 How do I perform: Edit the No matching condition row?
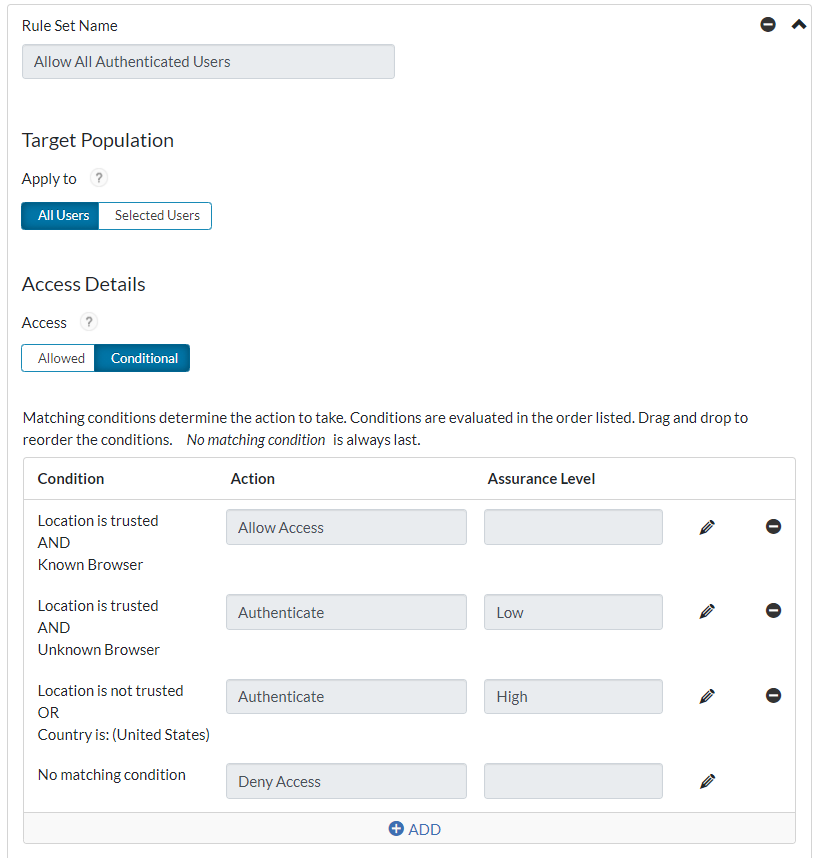coord(707,780)
